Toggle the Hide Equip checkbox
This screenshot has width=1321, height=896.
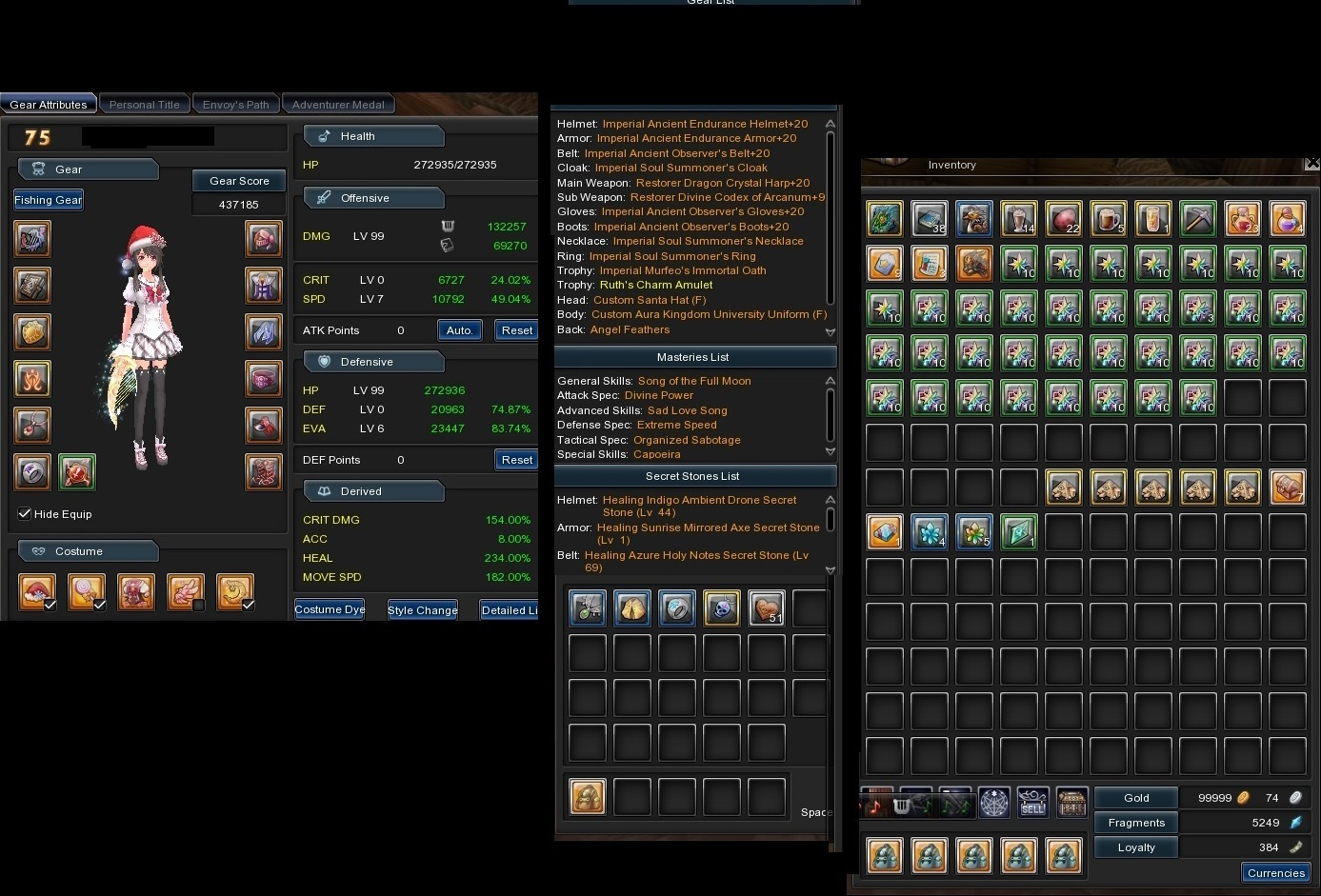point(25,514)
